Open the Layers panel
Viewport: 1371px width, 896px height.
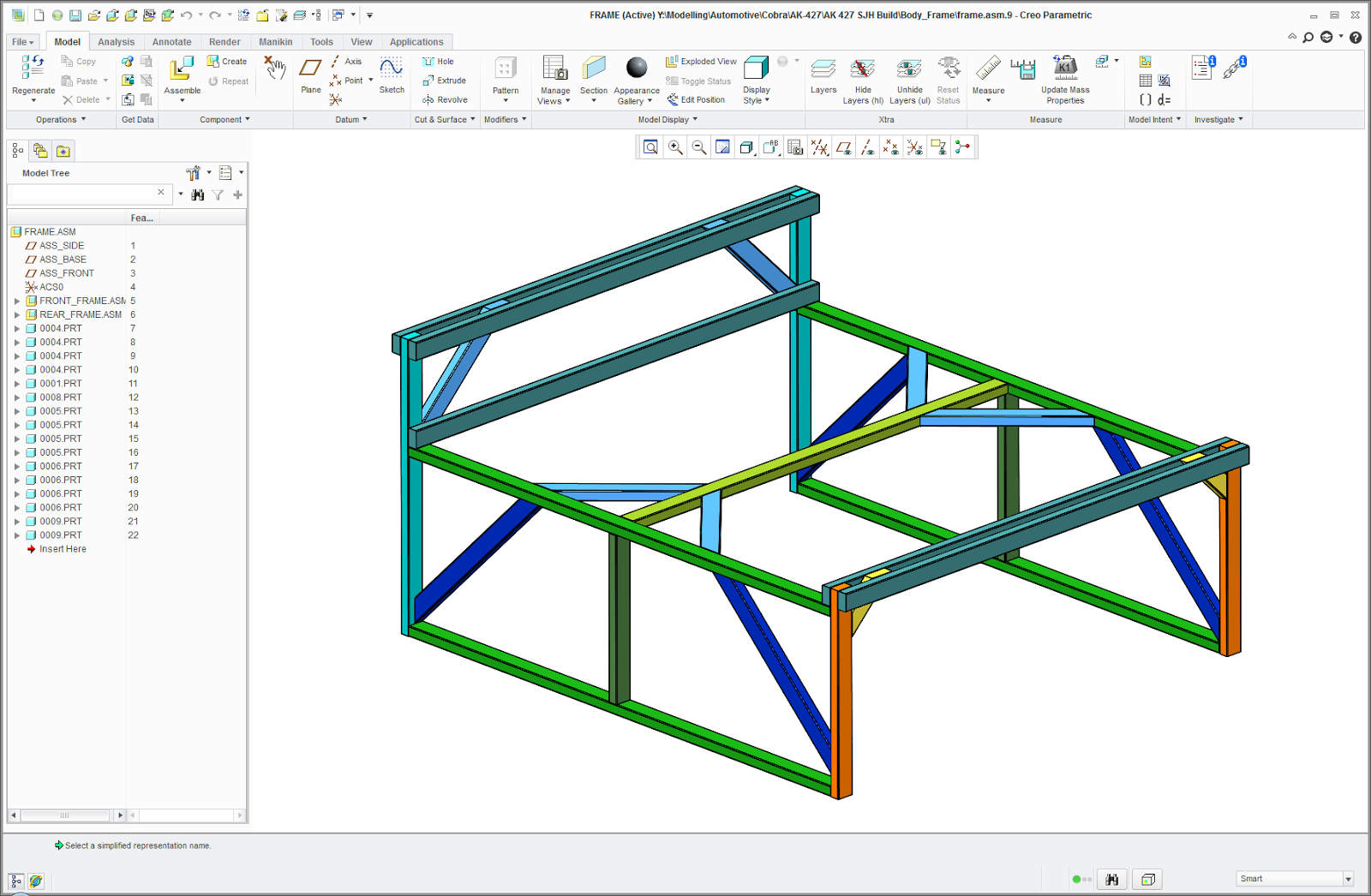point(823,77)
